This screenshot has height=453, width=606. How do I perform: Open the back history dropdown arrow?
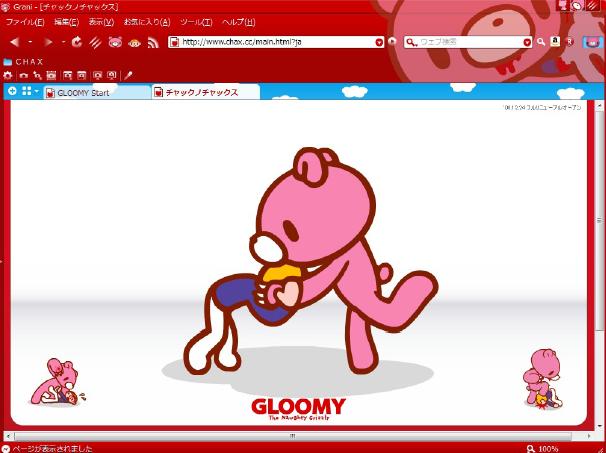coord(30,42)
